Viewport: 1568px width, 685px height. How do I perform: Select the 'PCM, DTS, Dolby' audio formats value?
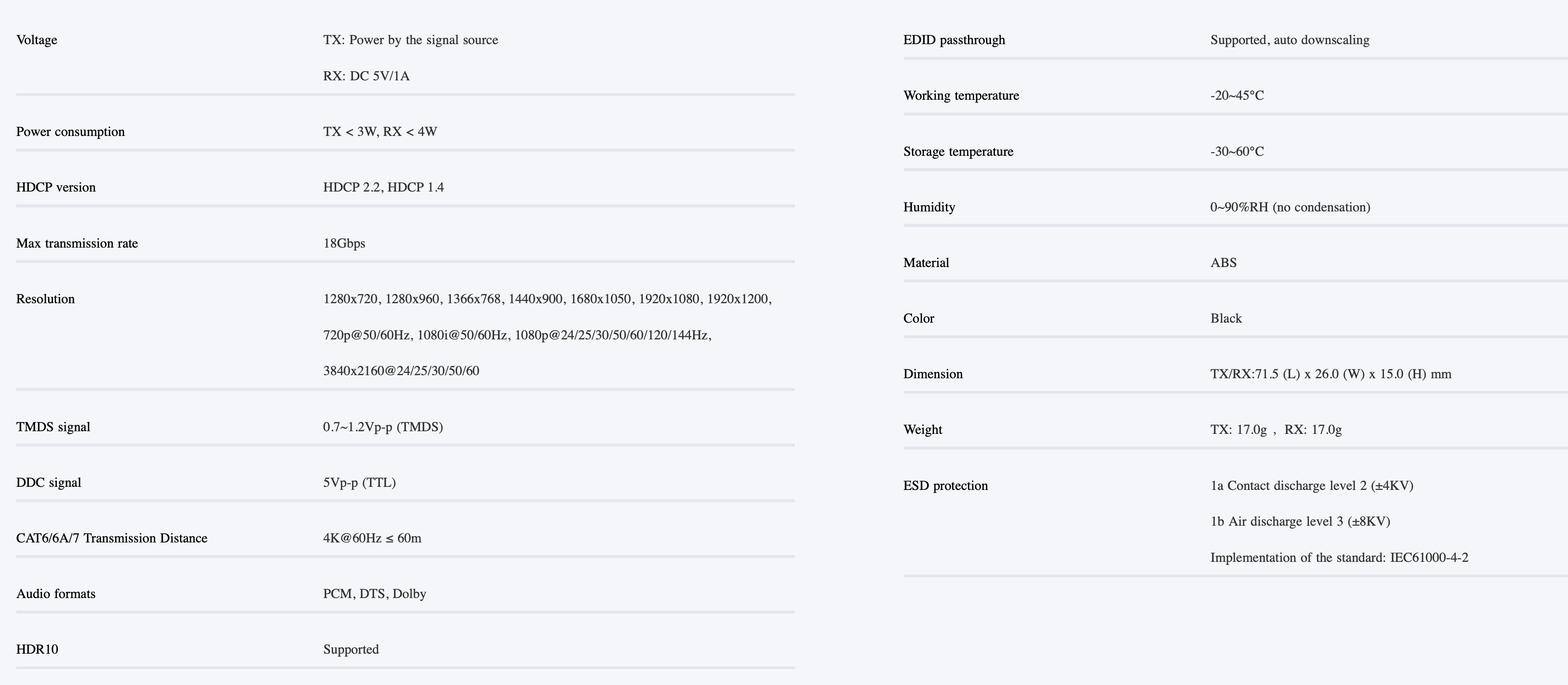(x=374, y=594)
